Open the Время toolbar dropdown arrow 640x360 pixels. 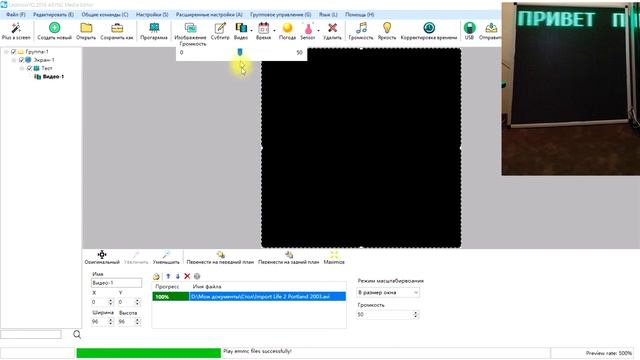coord(274,30)
